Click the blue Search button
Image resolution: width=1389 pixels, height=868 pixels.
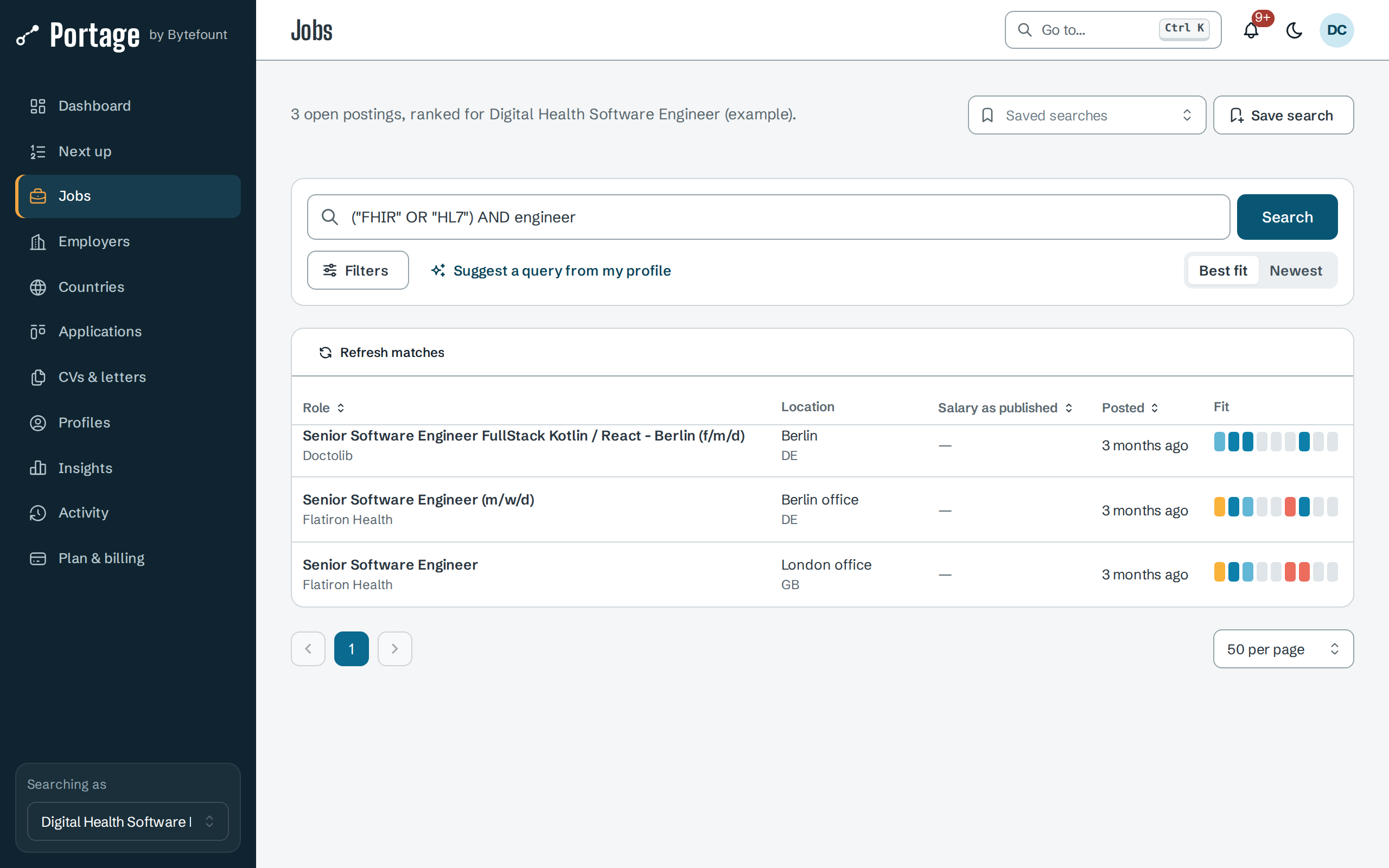point(1287,217)
